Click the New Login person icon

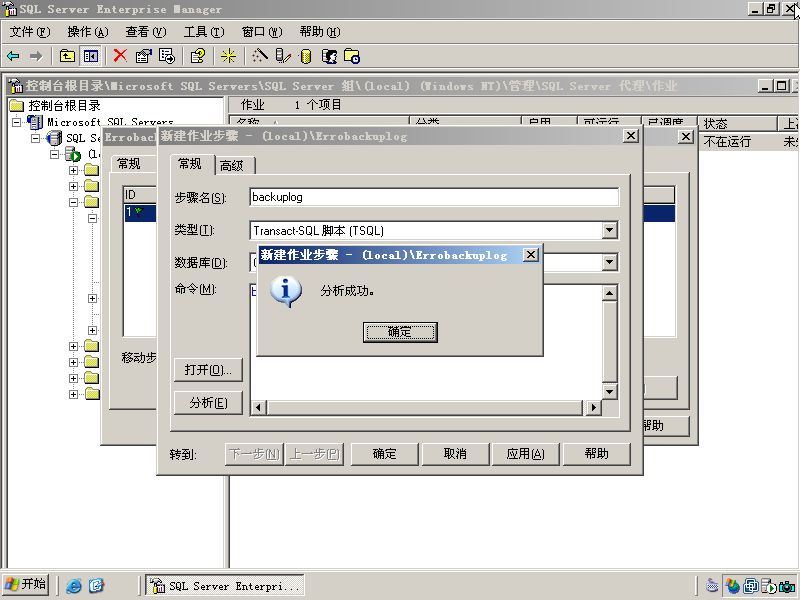pos(329,56)
